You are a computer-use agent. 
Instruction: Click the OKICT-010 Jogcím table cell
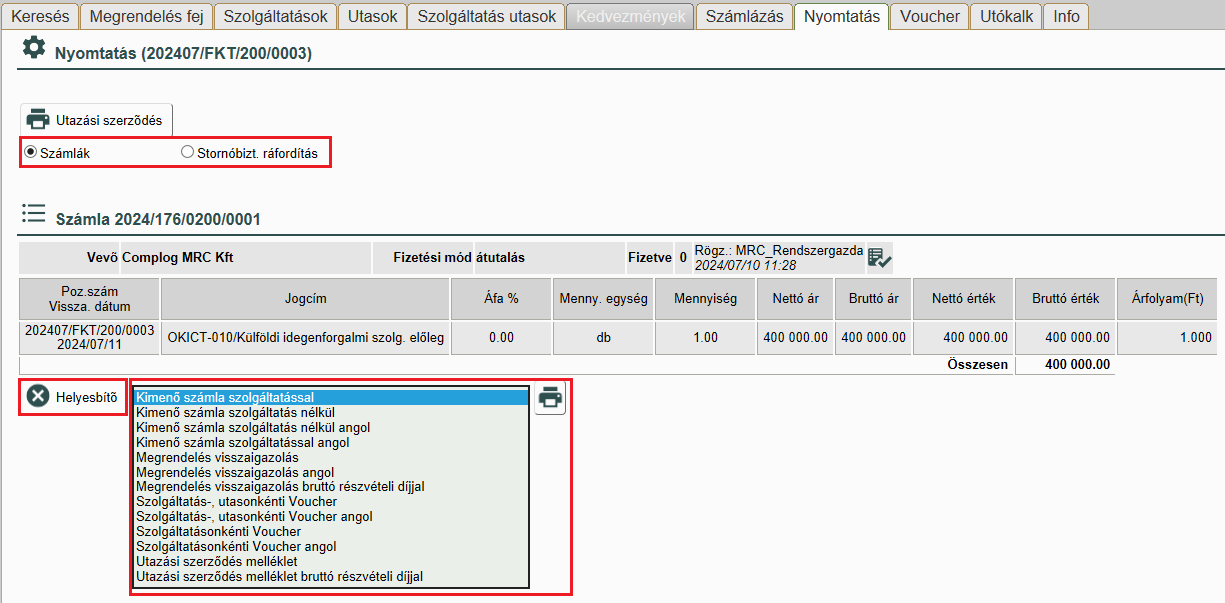(x=305, y=338)
